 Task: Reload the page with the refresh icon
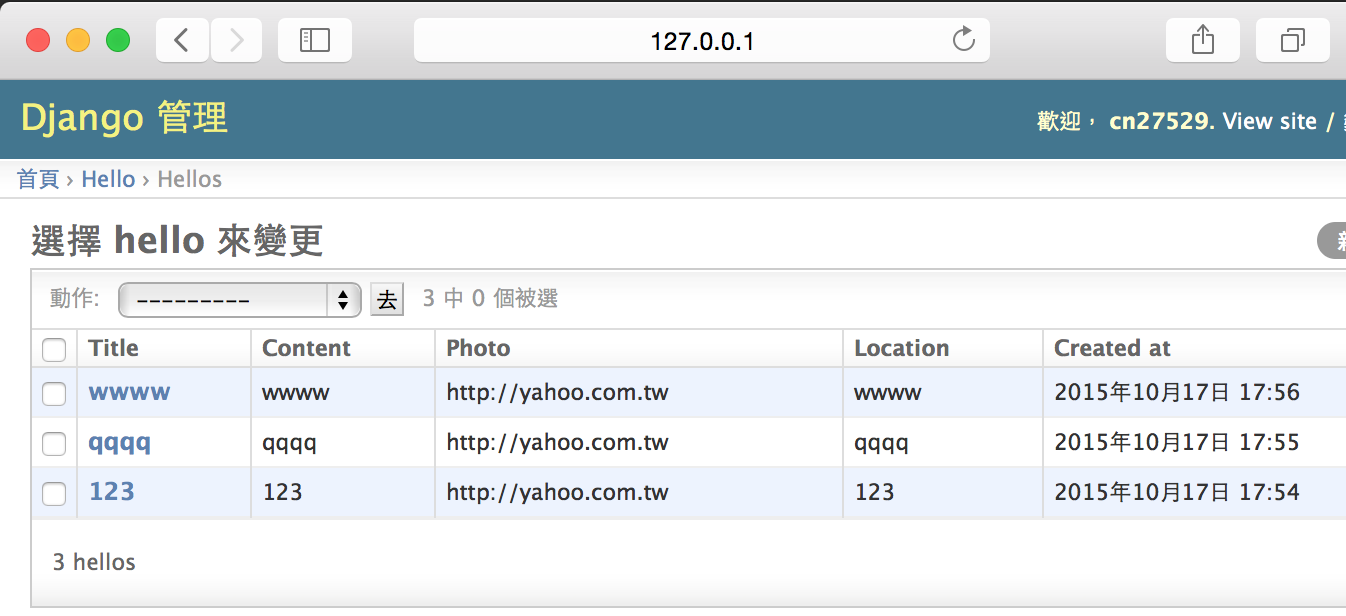pos(963,40)
